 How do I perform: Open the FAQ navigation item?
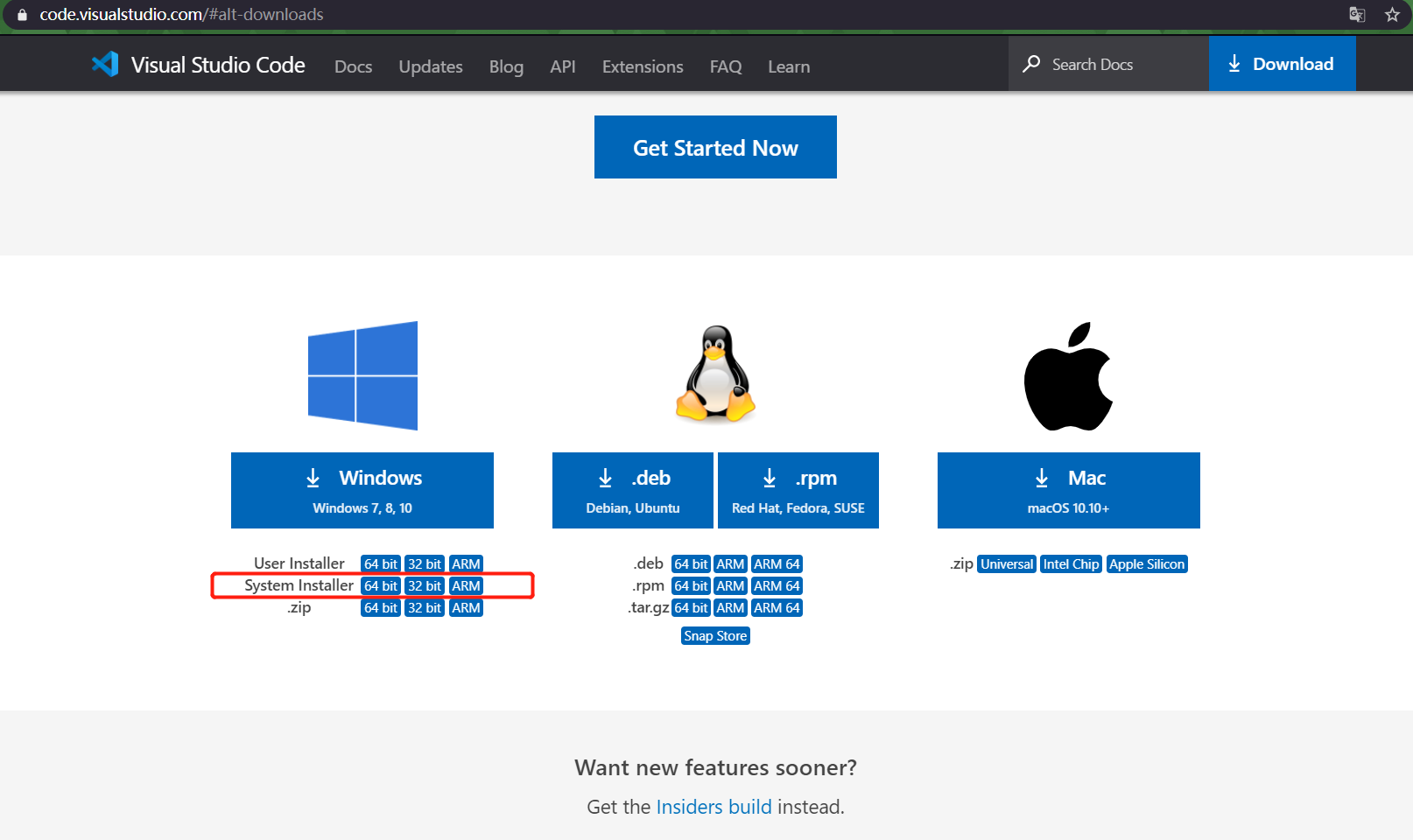[x=726, y=66]
